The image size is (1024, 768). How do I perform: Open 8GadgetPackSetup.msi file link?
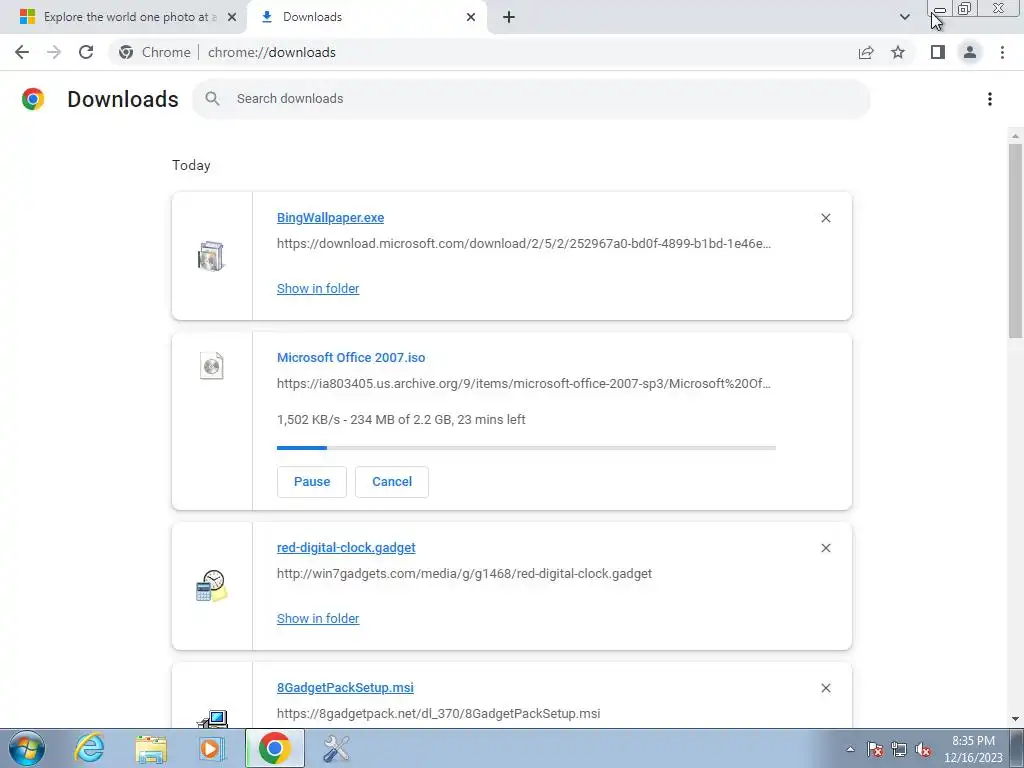(x=345, y=688)
